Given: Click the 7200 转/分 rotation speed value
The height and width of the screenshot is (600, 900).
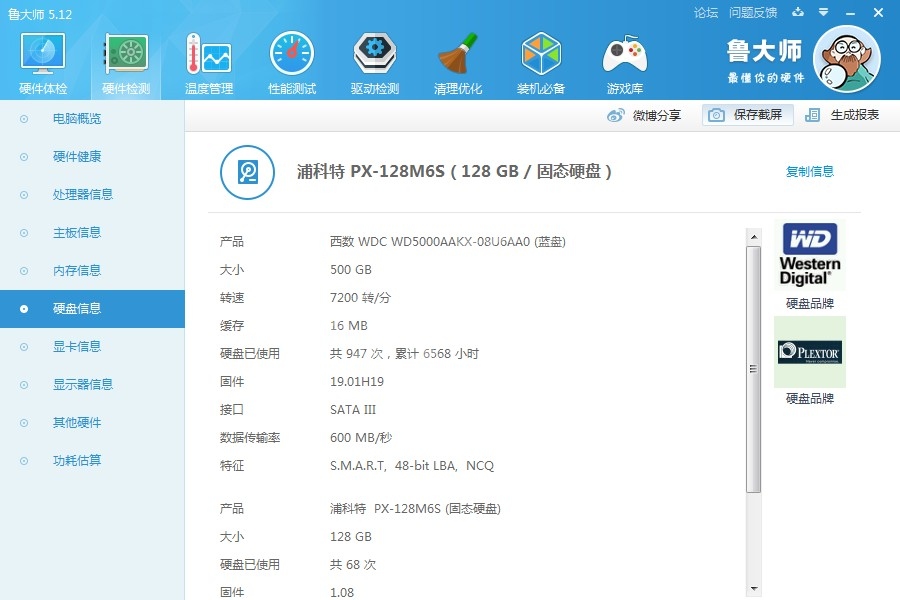Looking at the screenshot, I should [360, 298].
